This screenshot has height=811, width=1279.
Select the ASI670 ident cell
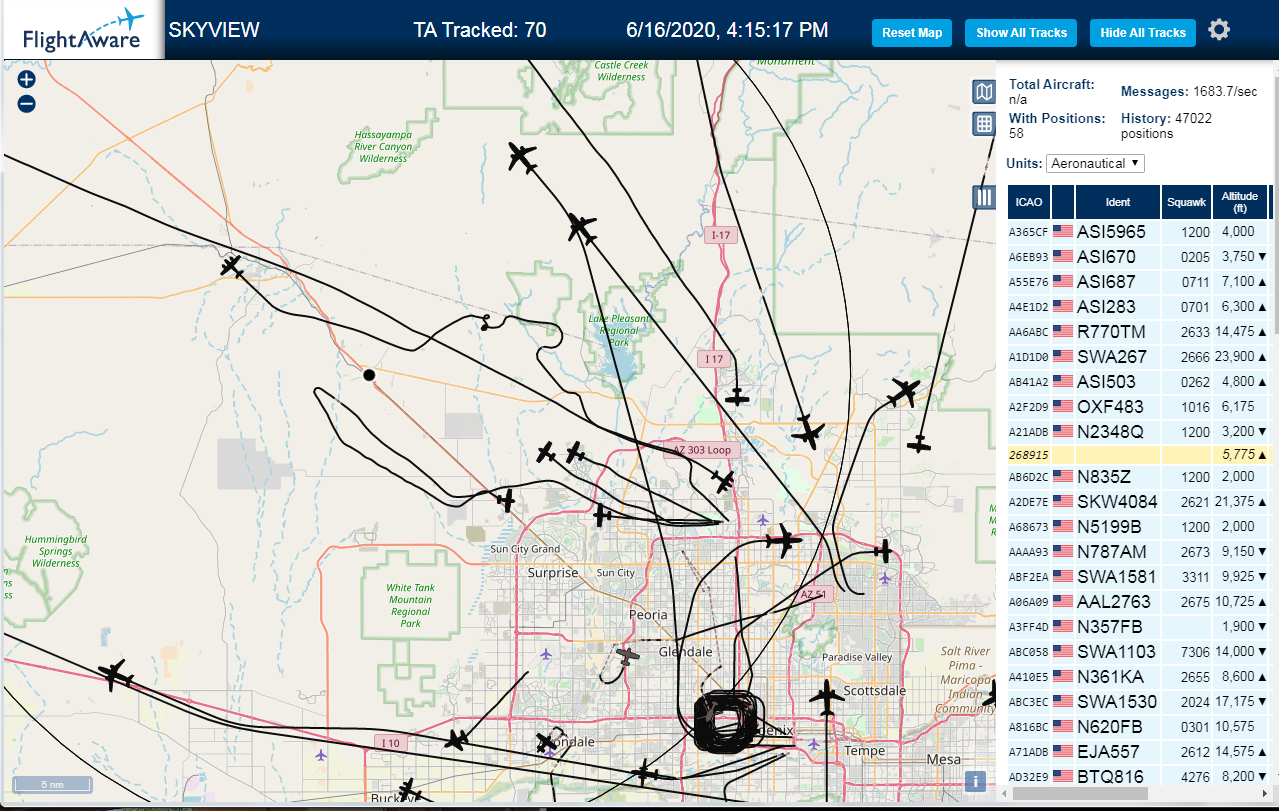coord(1118,257)
